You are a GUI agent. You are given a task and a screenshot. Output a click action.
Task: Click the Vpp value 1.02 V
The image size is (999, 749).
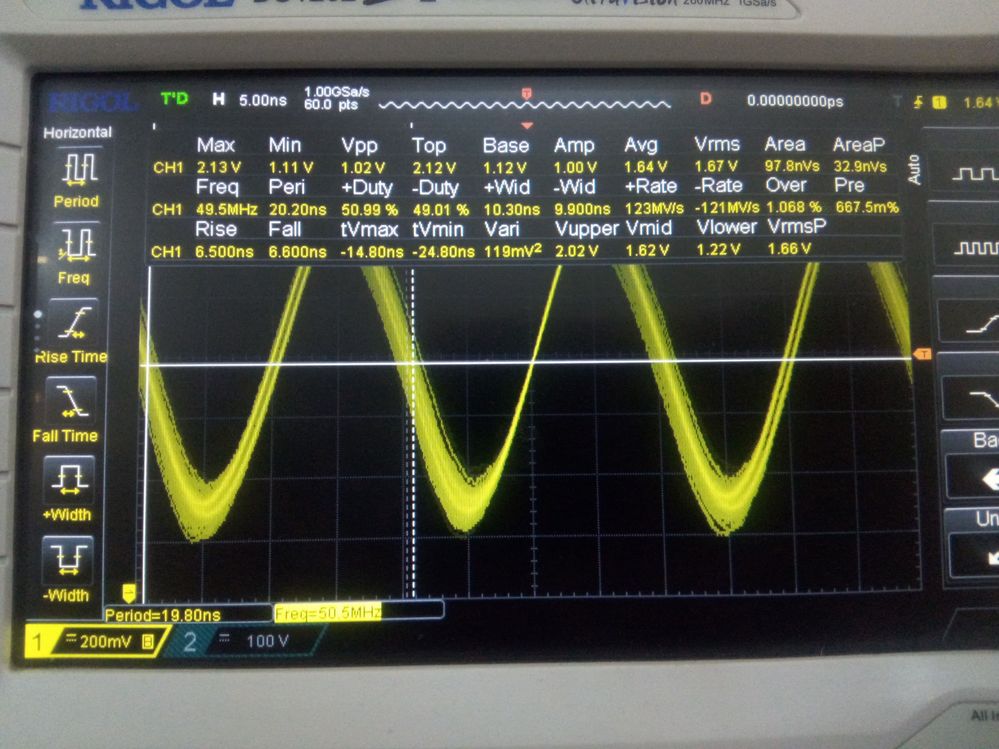coord(363,168)
